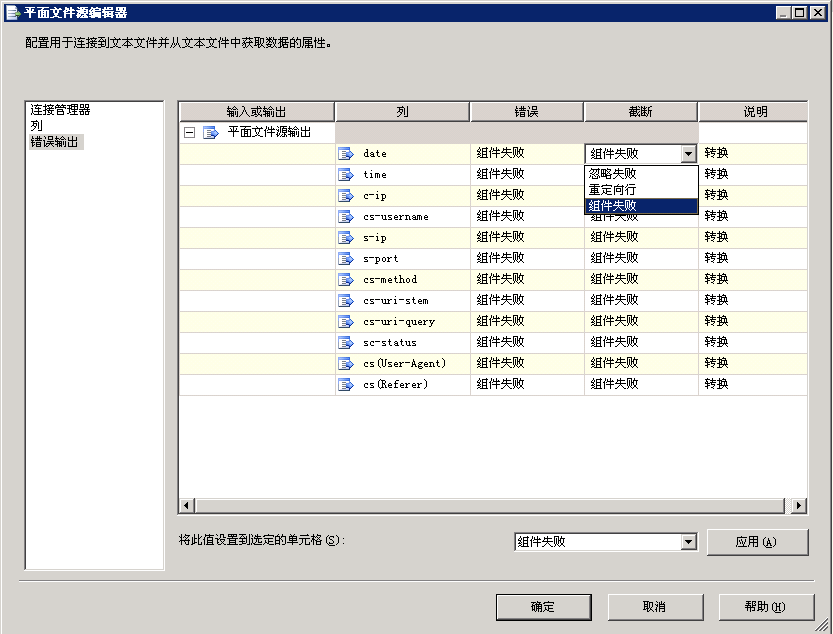Image resolution: width=833 pixels, height=634 pixels.
Task: Choose 重定向行 from the dropdown list
Action: point(641,190)
